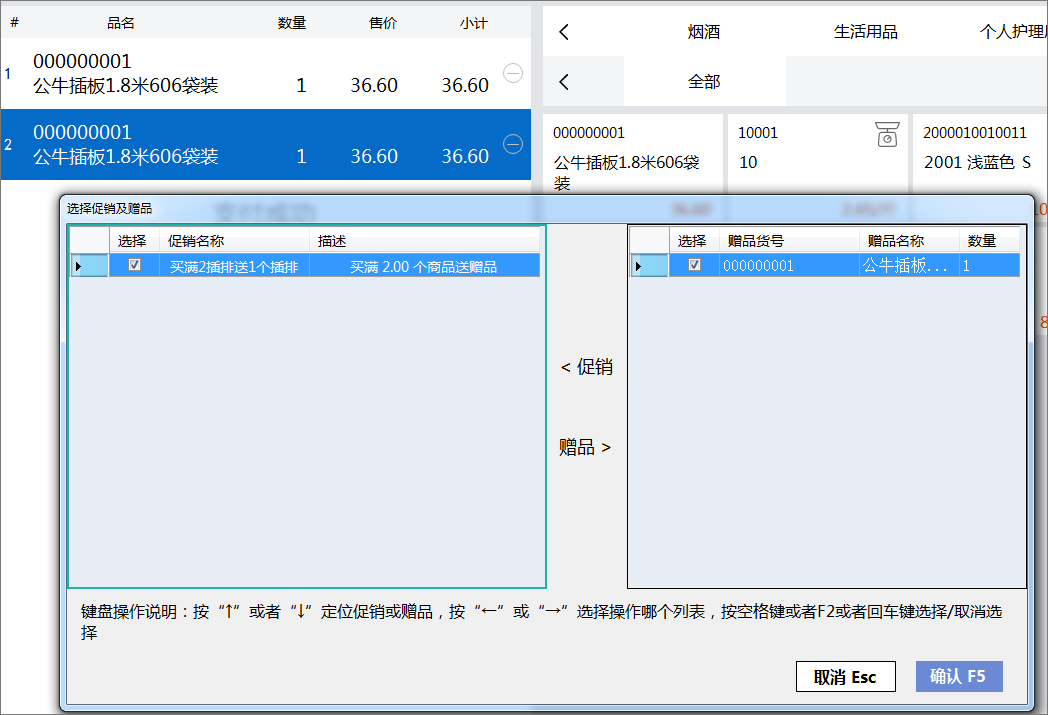
Task: Click the 10001 product card
Action: [x=817, y=154]
